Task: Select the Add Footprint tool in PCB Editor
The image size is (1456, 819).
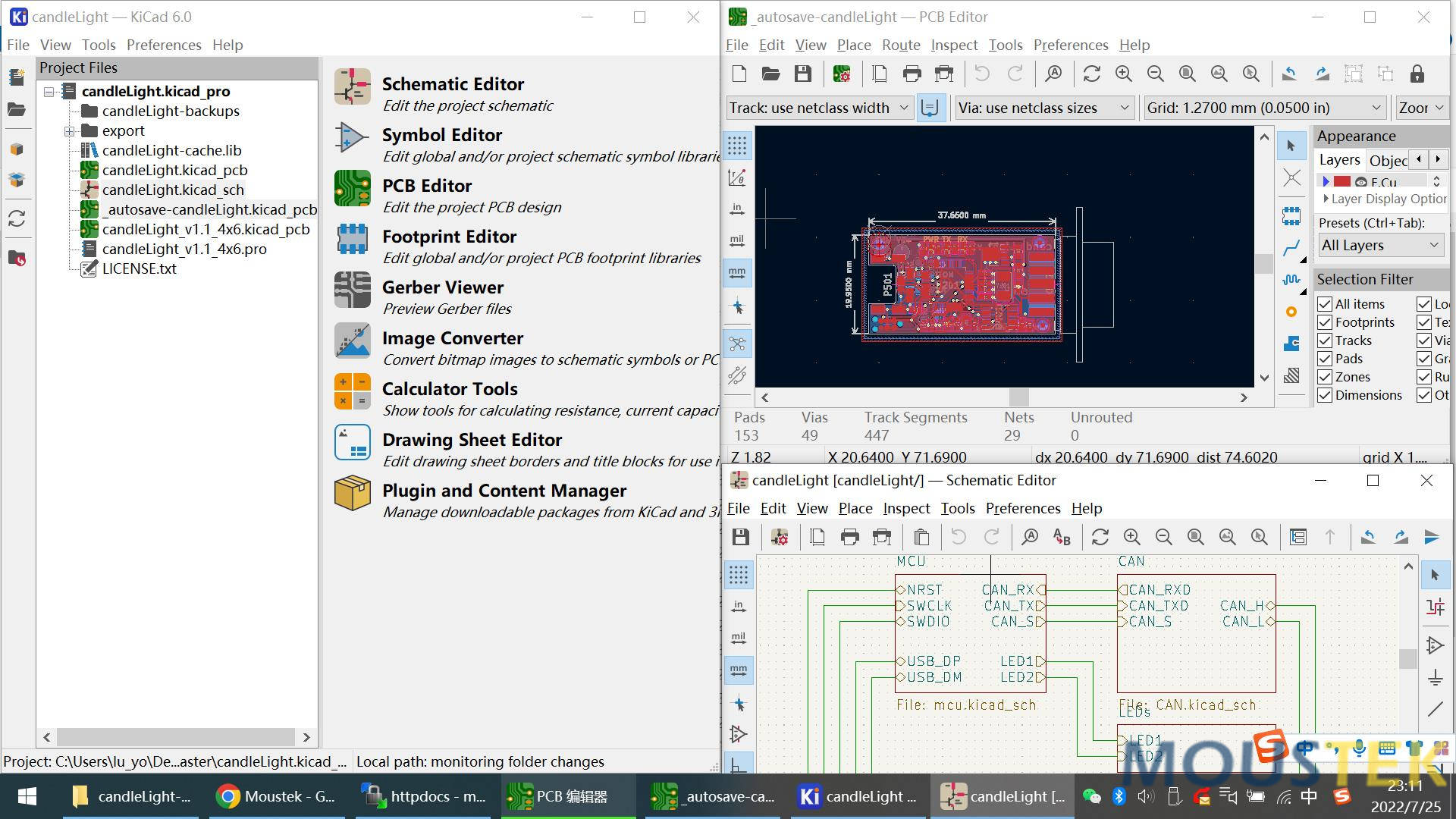Action: coord(1291,216)
